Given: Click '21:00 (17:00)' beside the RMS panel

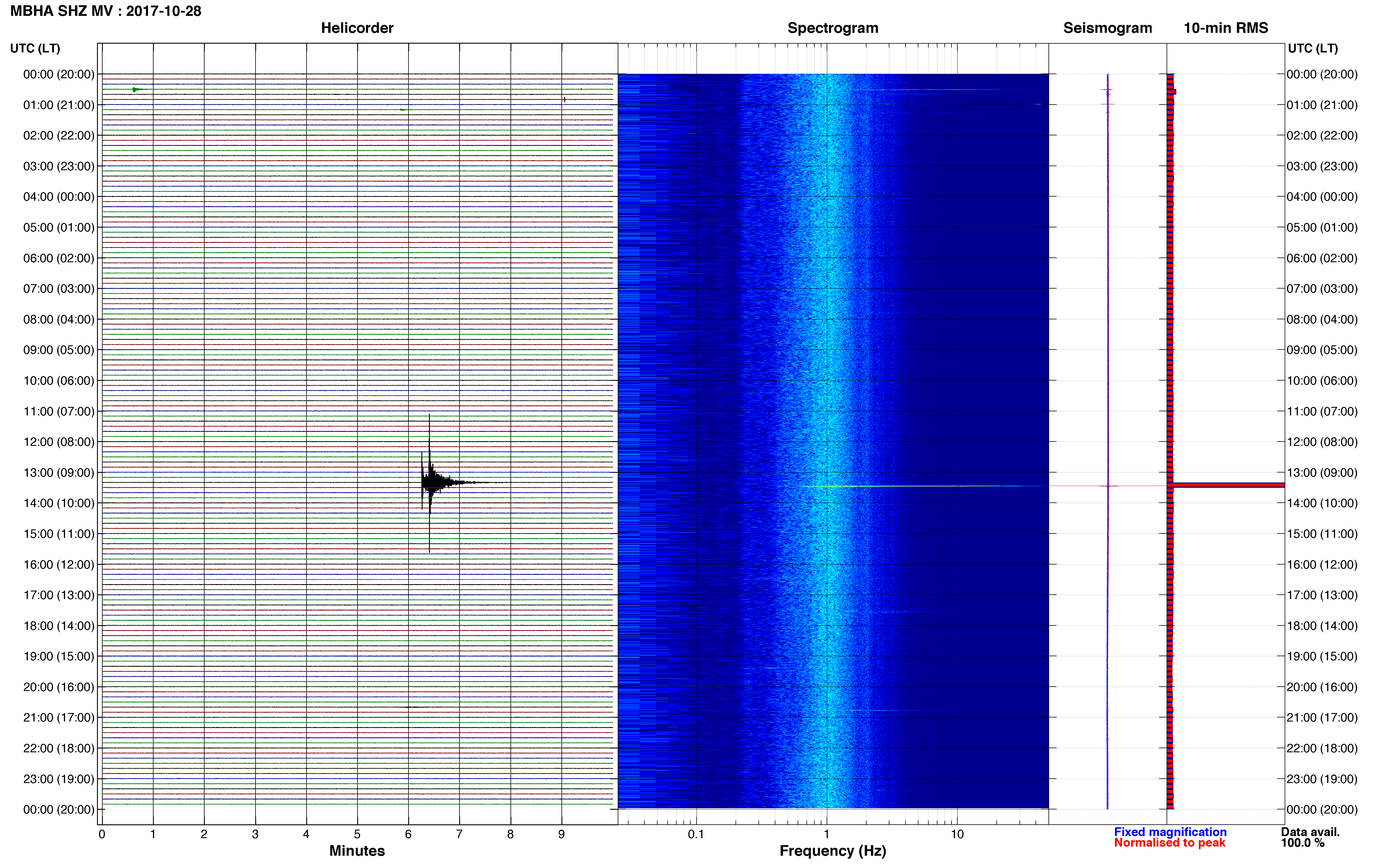Looking at the screenshot, I should [1322, 718].
